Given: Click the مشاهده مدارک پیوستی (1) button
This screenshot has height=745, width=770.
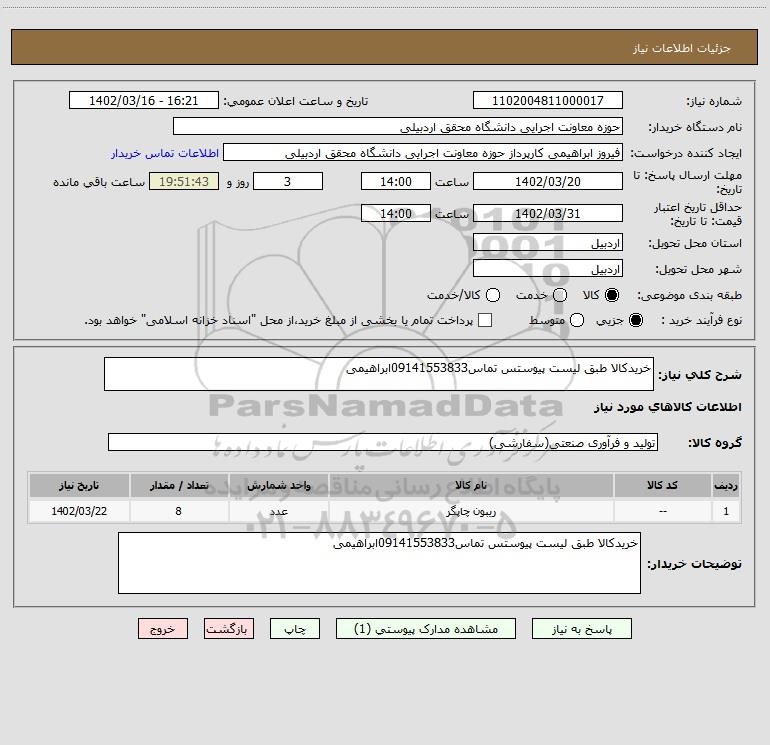Looking at the screenshot, I should (x=426, y=629).
